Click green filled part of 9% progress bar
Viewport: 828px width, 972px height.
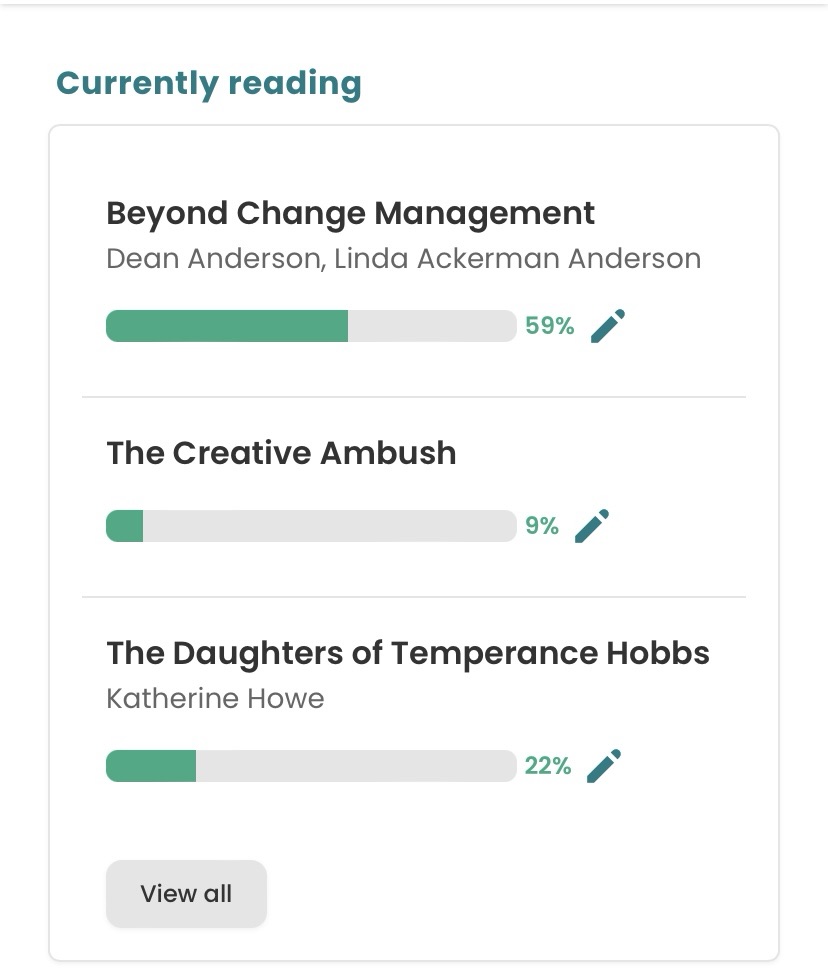click(x=125, y=526)
